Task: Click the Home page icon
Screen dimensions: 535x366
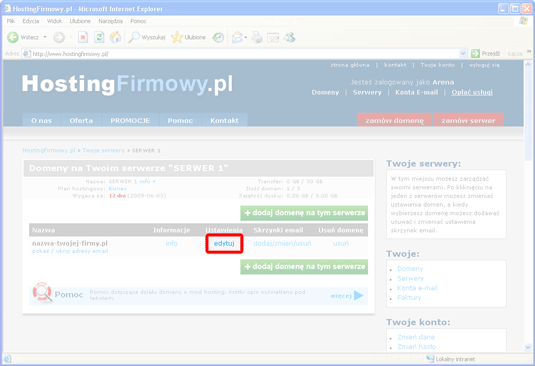Action: click(x=115, y=37)
